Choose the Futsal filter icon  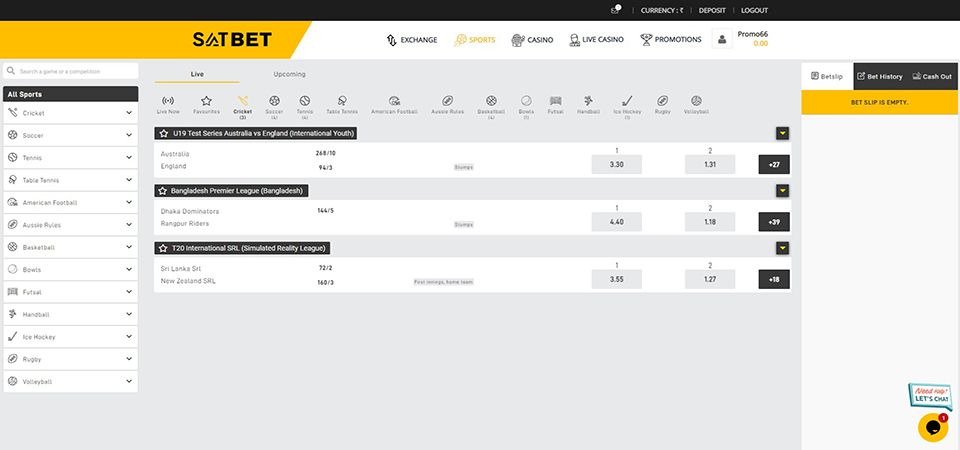coord(555,101)
